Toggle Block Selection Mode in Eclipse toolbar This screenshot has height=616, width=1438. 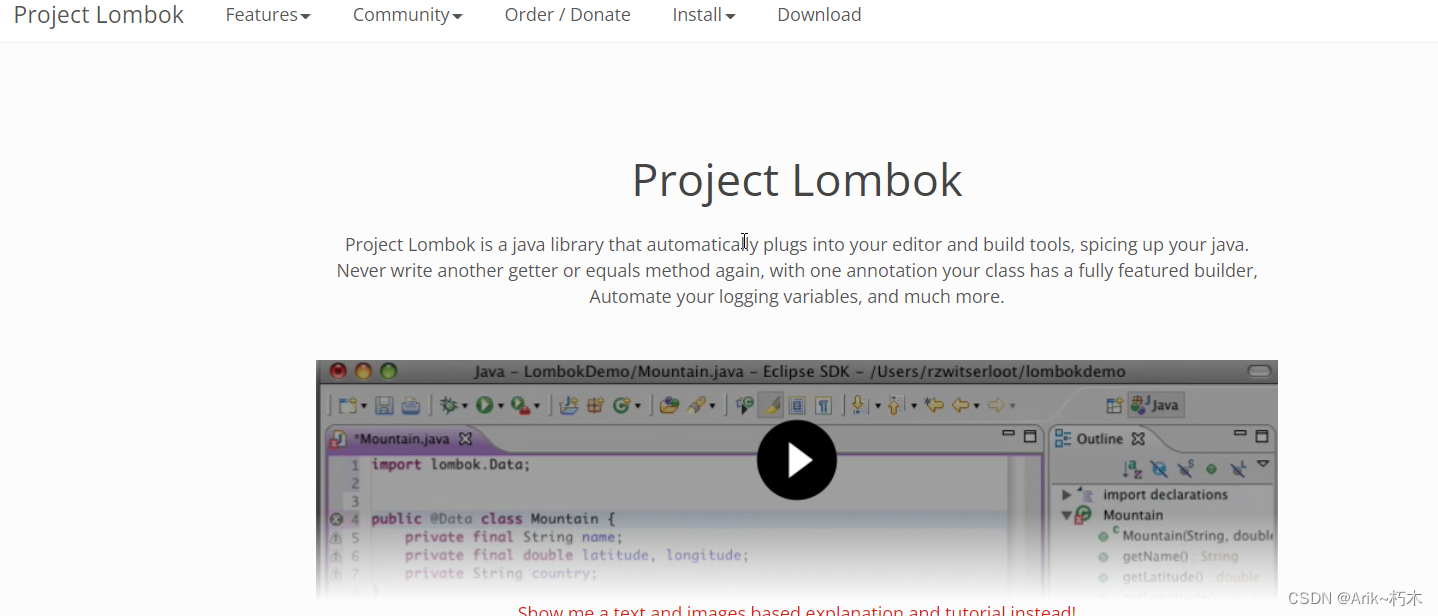(x=797, y=405)
